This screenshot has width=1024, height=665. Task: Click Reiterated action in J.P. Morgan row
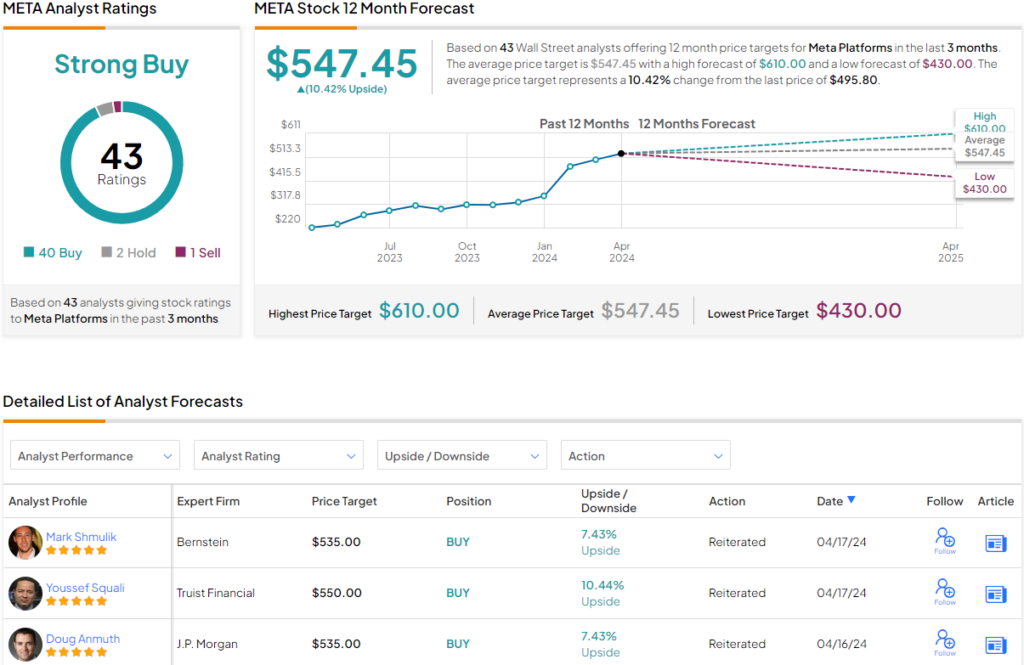coord(737,643)
